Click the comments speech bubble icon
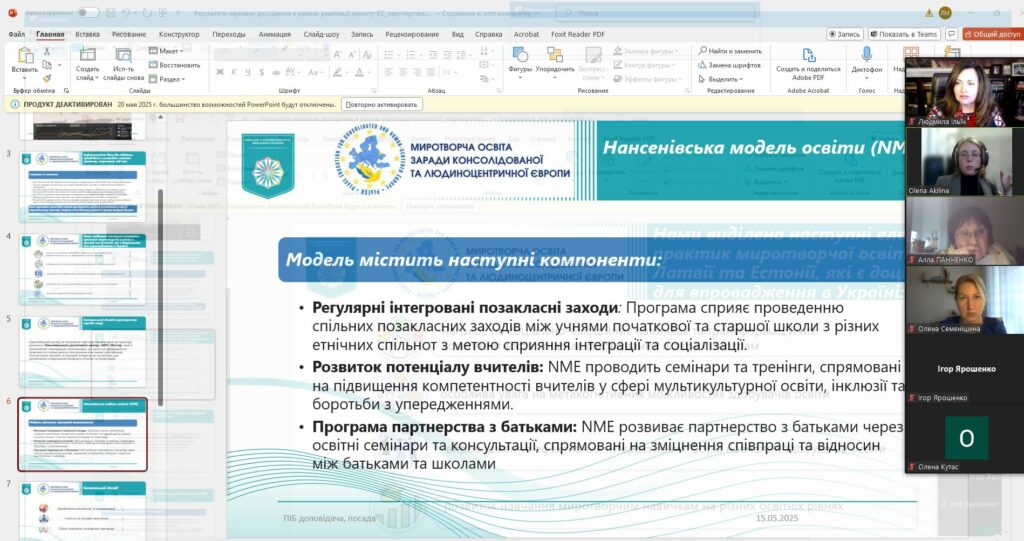1024x541 pixels. [951, 34]
